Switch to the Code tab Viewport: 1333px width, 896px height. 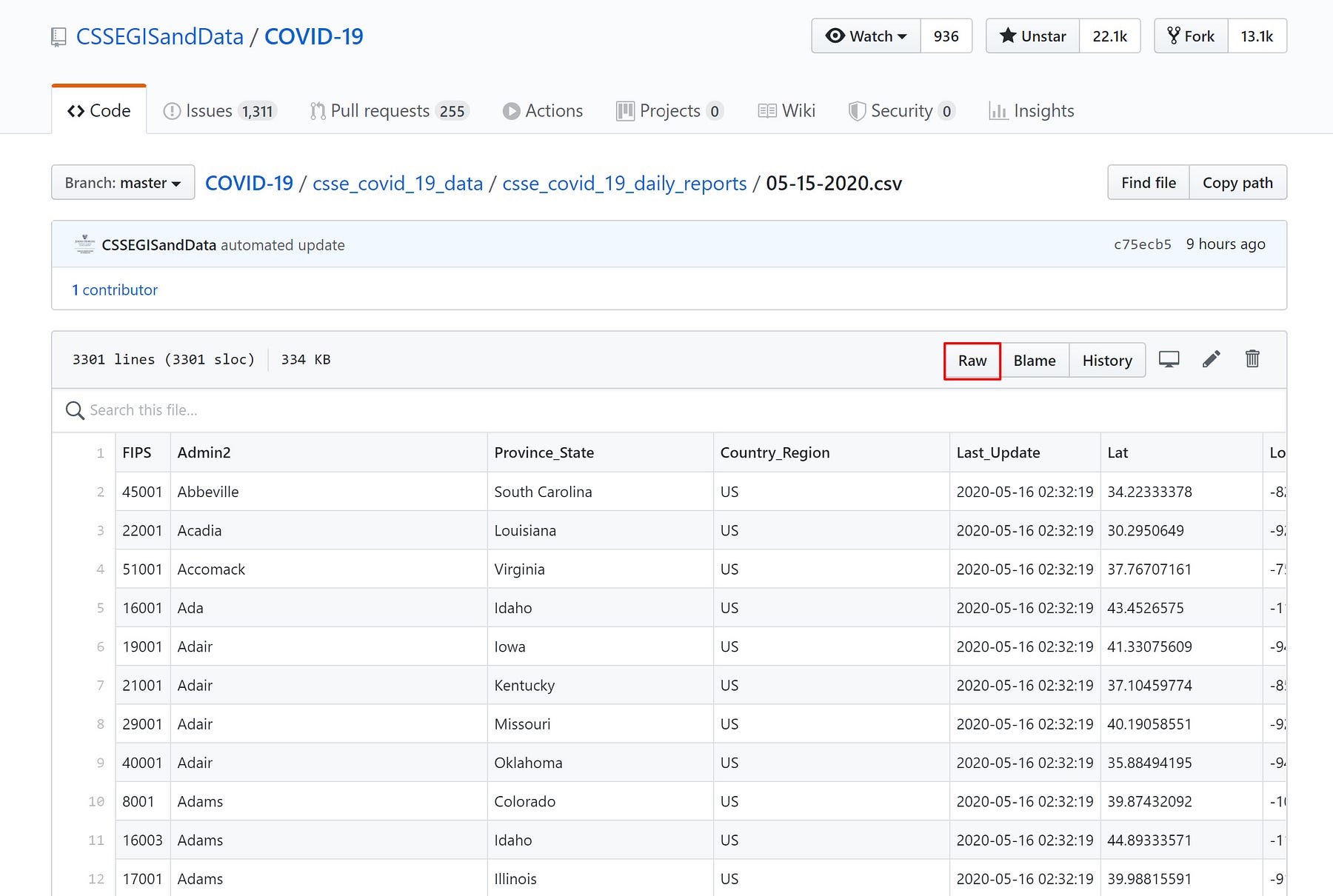pyautogui.click(x=99, y=110)
